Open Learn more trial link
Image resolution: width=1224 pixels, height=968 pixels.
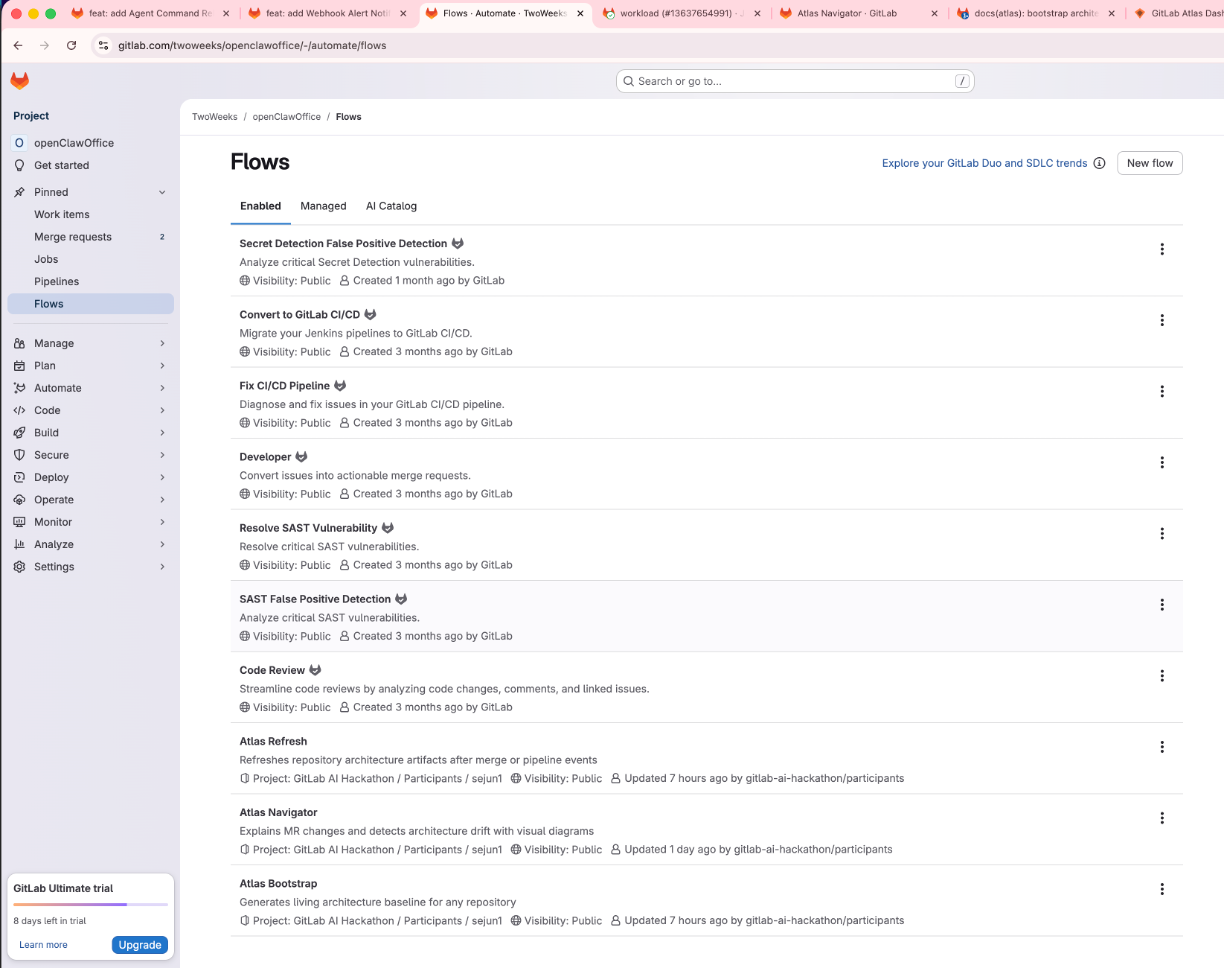pos(43,945)
